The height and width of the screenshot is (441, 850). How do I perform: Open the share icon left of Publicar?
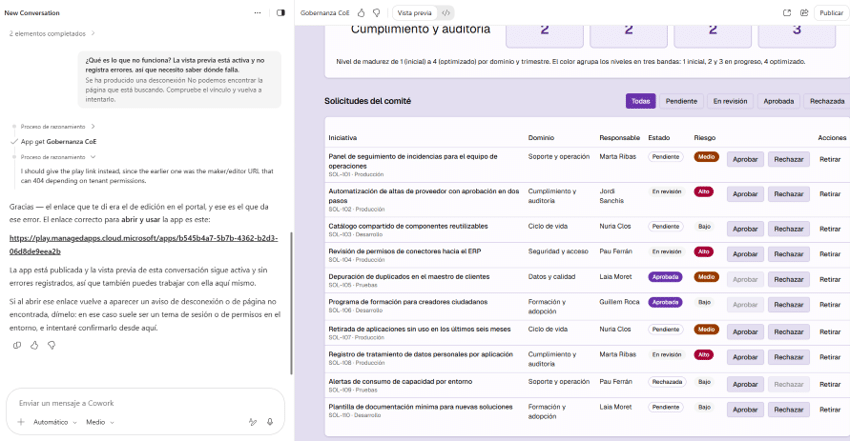click(x=787, y=12)
